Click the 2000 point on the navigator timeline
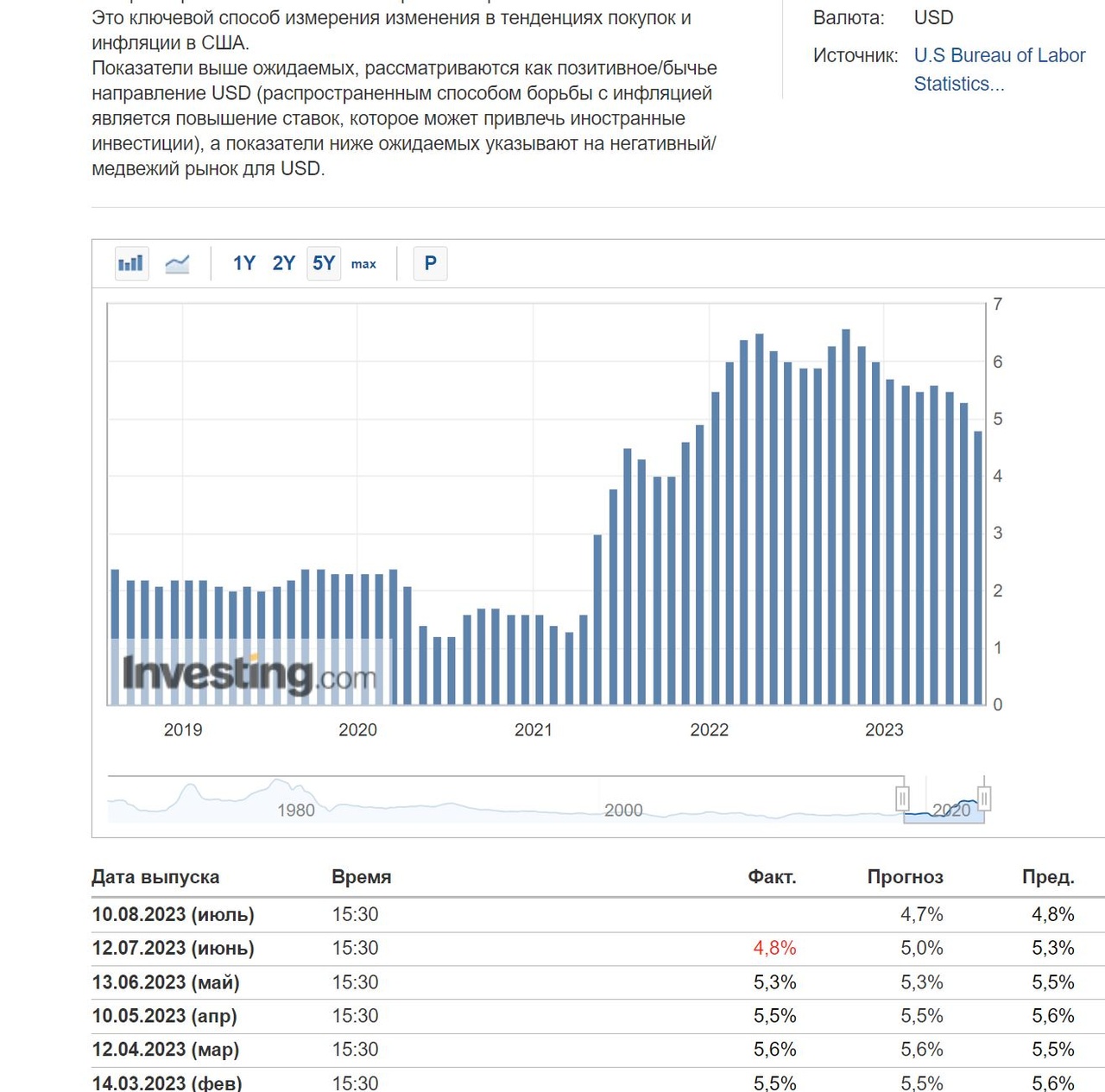1105x1092 pixels. pos(623,810)
